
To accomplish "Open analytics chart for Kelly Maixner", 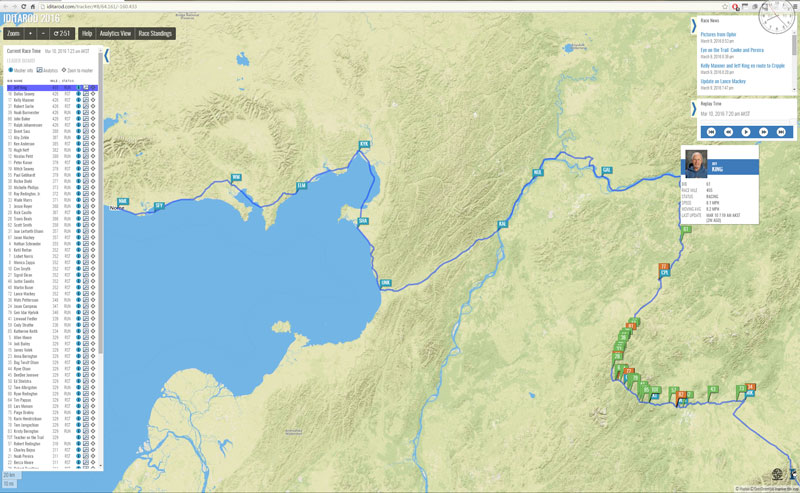I will click(x=86, y=100).
